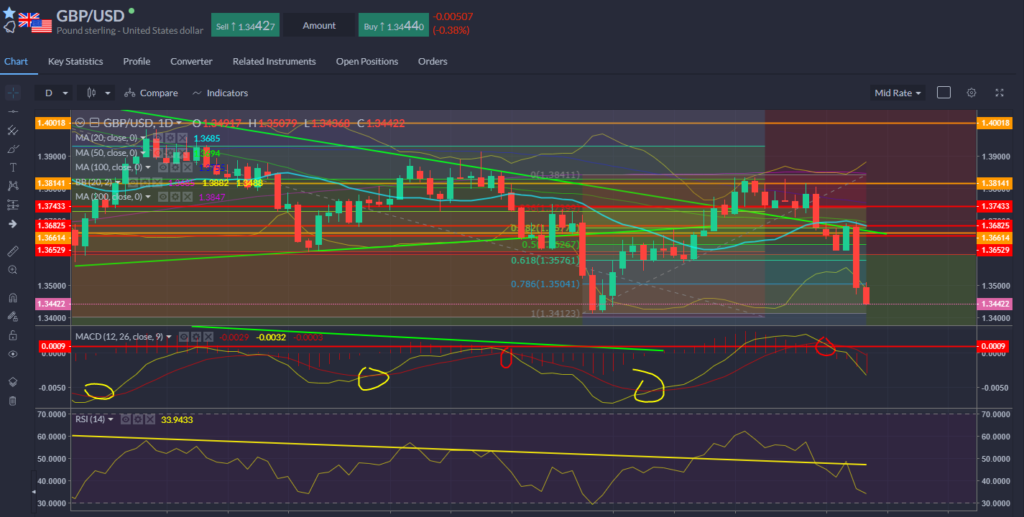The image size is (1024, 517).
Task: Expand the Mid Rate dropdown
Action: click(897, 93)
